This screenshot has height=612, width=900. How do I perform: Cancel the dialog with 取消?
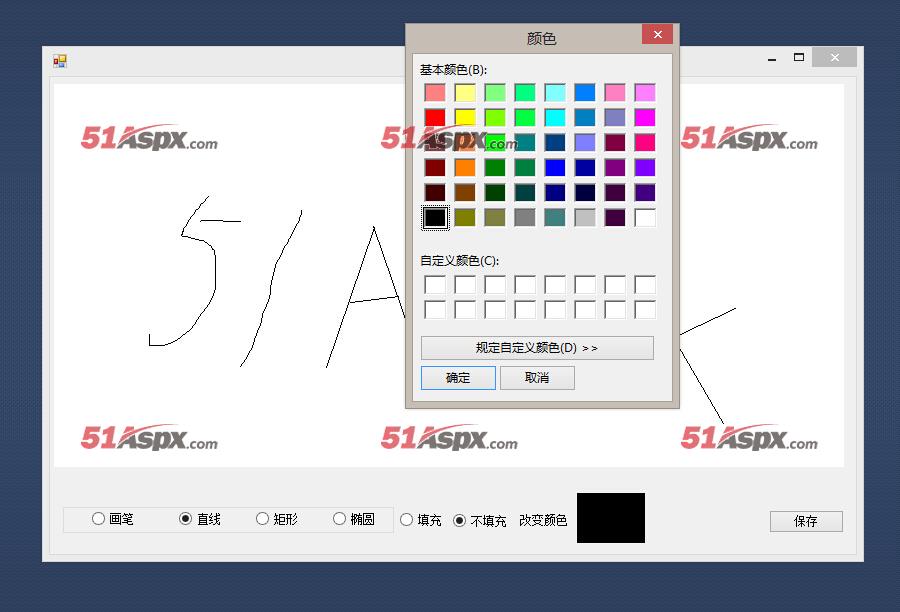[x=537, y=378]
